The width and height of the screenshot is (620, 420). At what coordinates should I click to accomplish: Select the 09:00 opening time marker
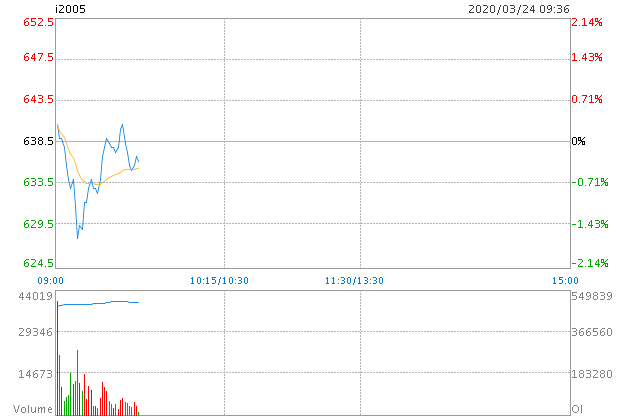pos(50,282)
